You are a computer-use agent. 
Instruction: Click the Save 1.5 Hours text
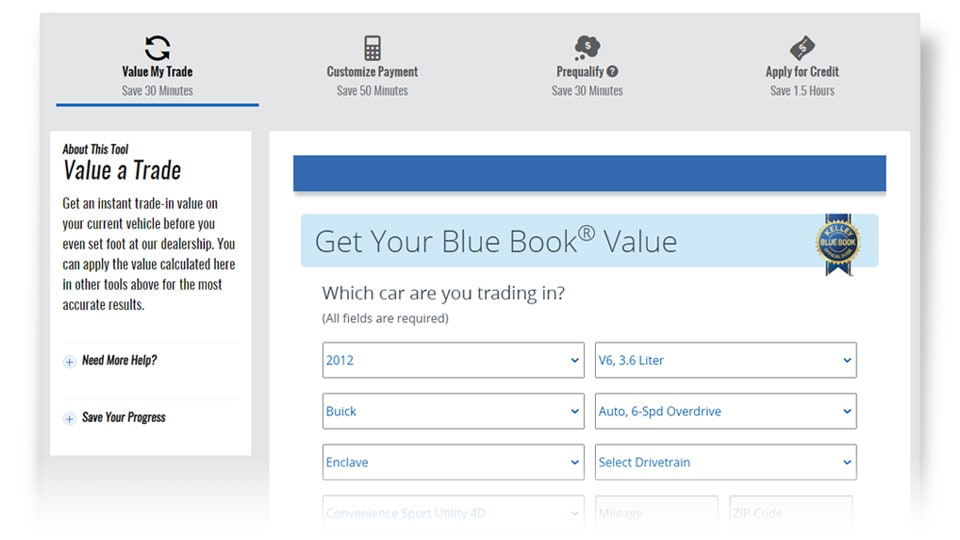pos(802,91)
